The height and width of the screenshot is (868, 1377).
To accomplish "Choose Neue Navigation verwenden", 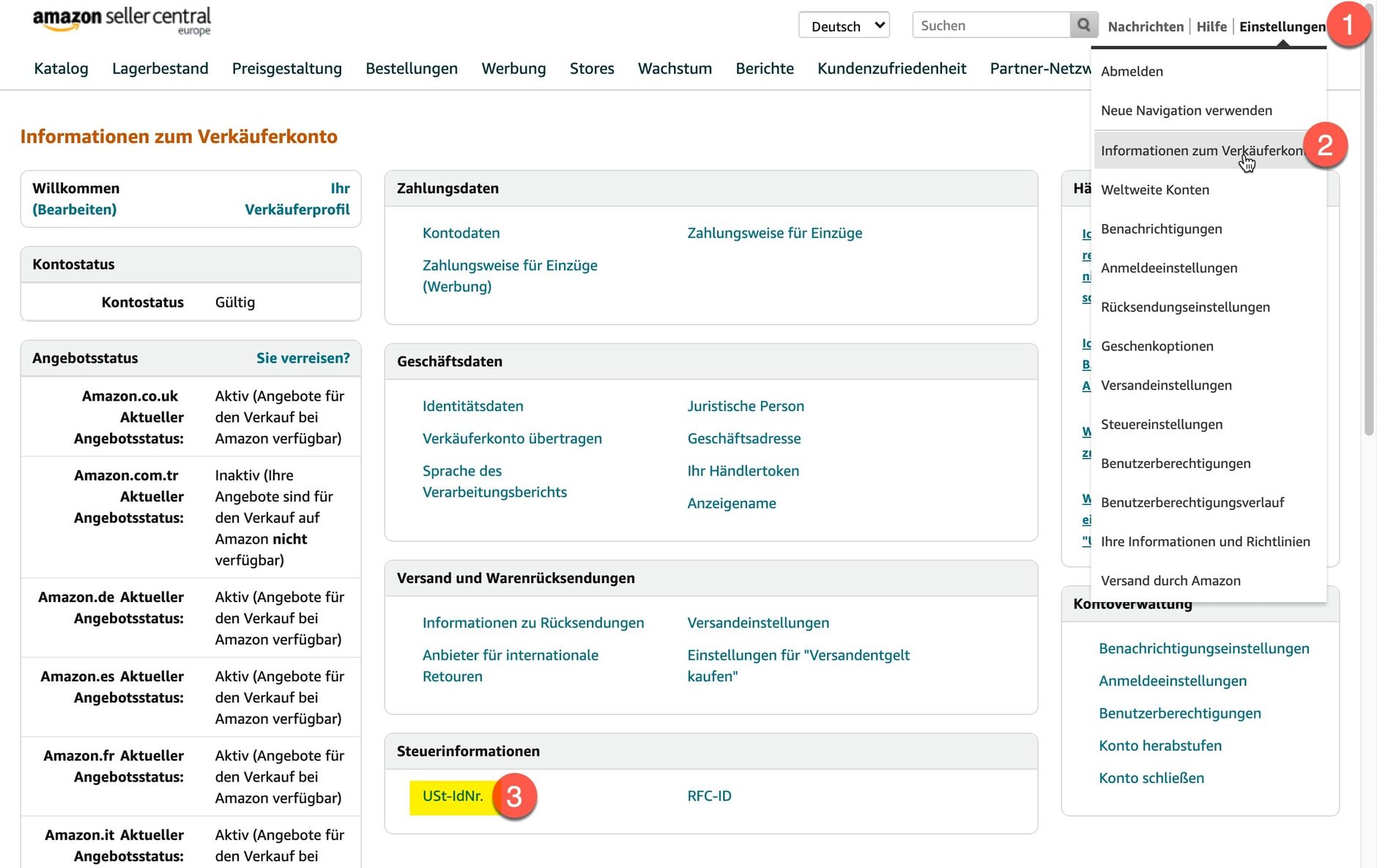I will pos(1187,111).
